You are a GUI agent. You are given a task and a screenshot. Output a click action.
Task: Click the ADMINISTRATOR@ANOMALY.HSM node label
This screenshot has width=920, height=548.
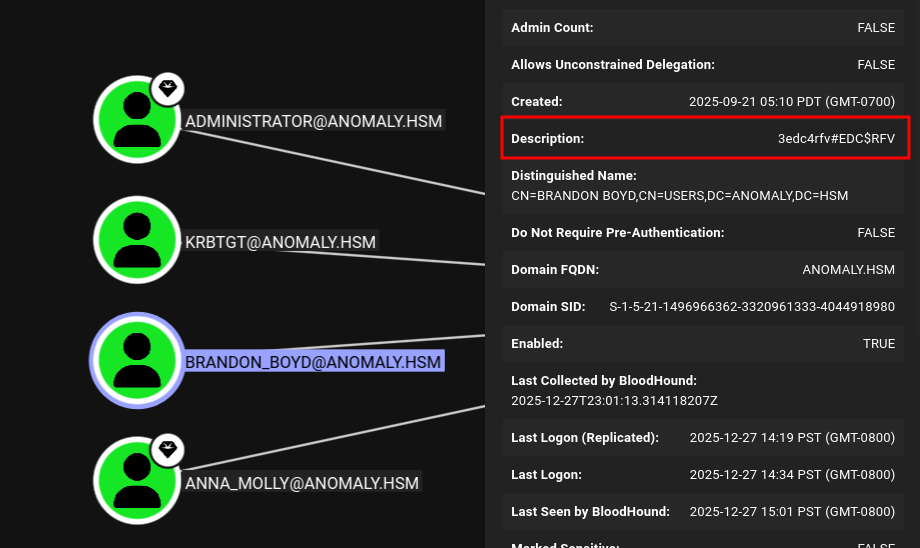[x=313, y=121]
